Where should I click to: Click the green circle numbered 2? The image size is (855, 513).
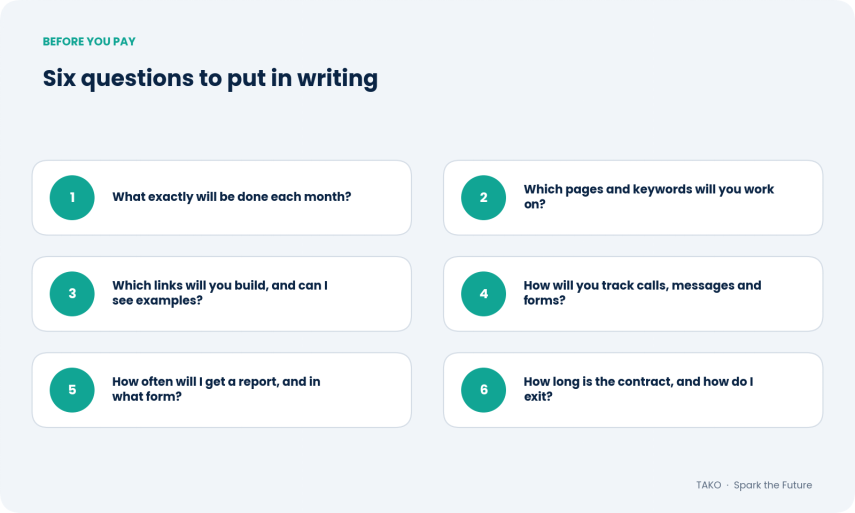(x=483, y=197)
